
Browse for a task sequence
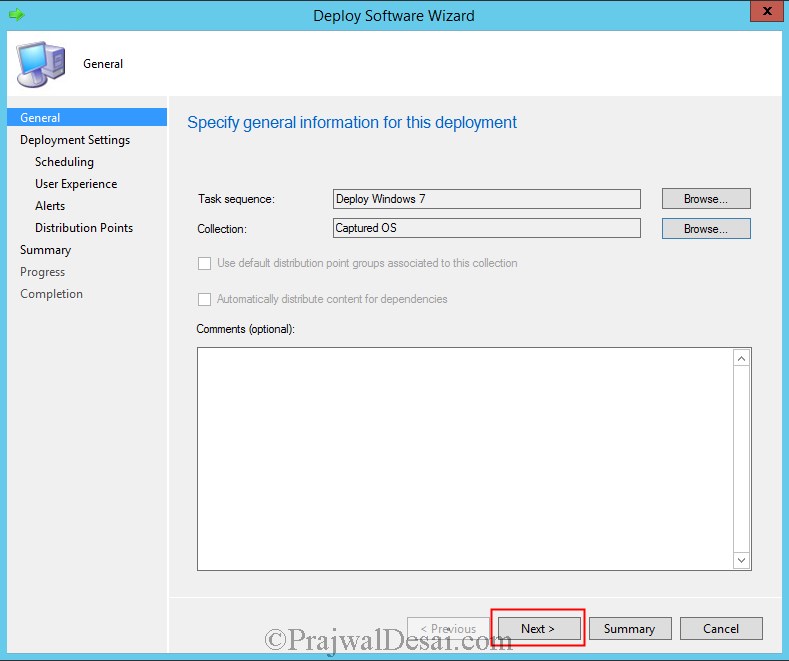[x=706, y=199]
